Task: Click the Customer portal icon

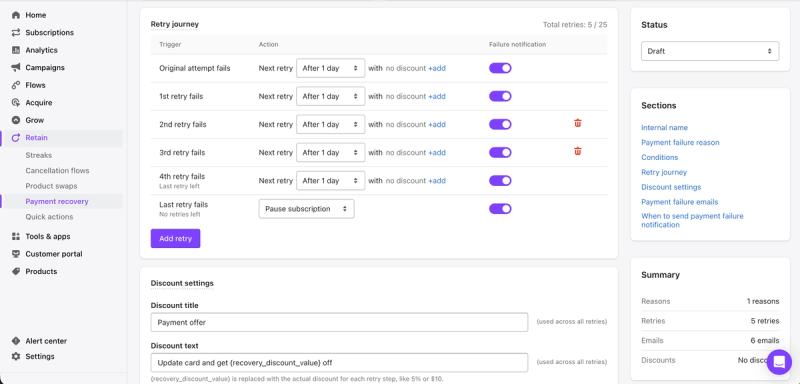Action: [16, 254]
